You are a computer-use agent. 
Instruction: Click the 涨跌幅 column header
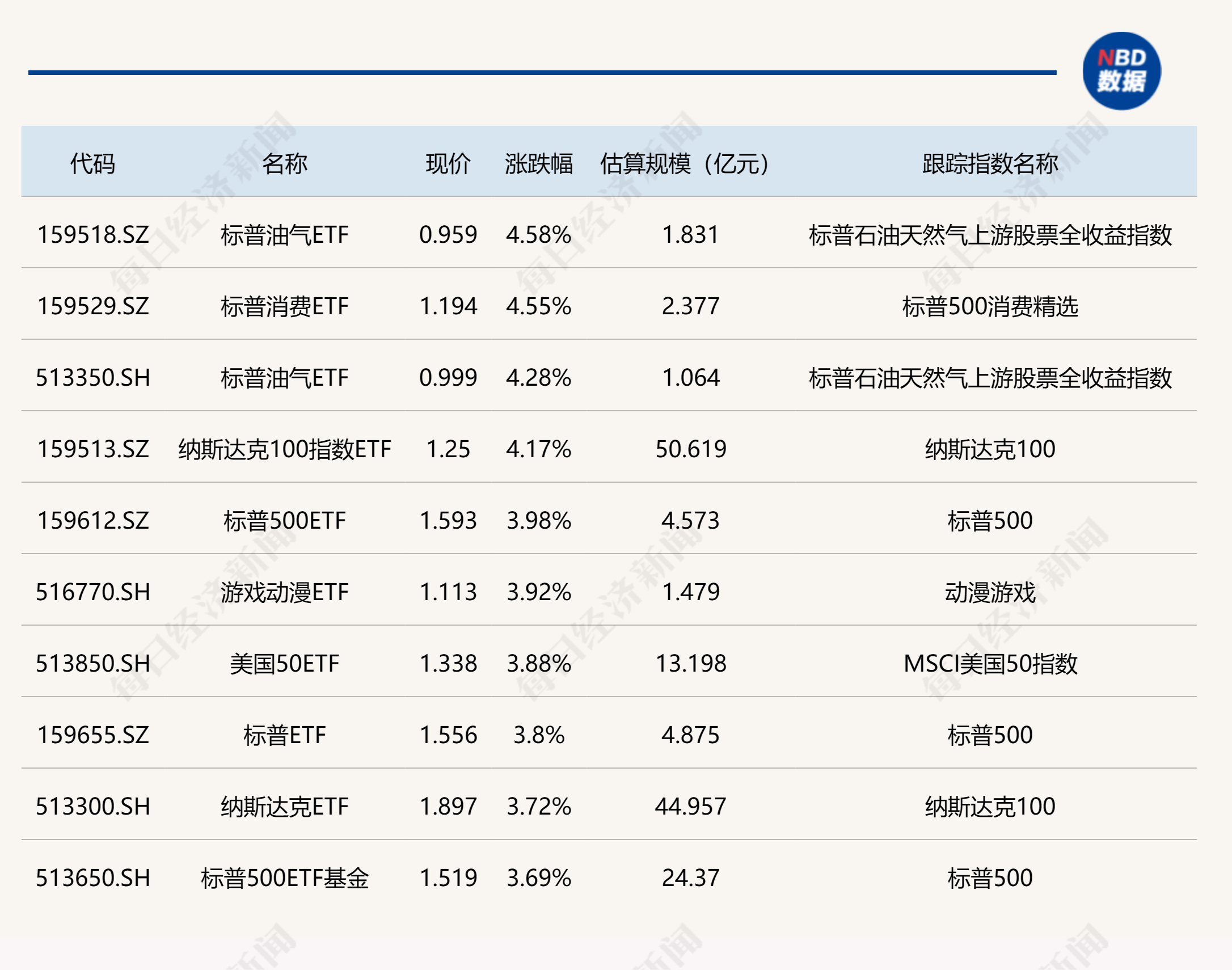pyautogui.click(x=539, y=163)
